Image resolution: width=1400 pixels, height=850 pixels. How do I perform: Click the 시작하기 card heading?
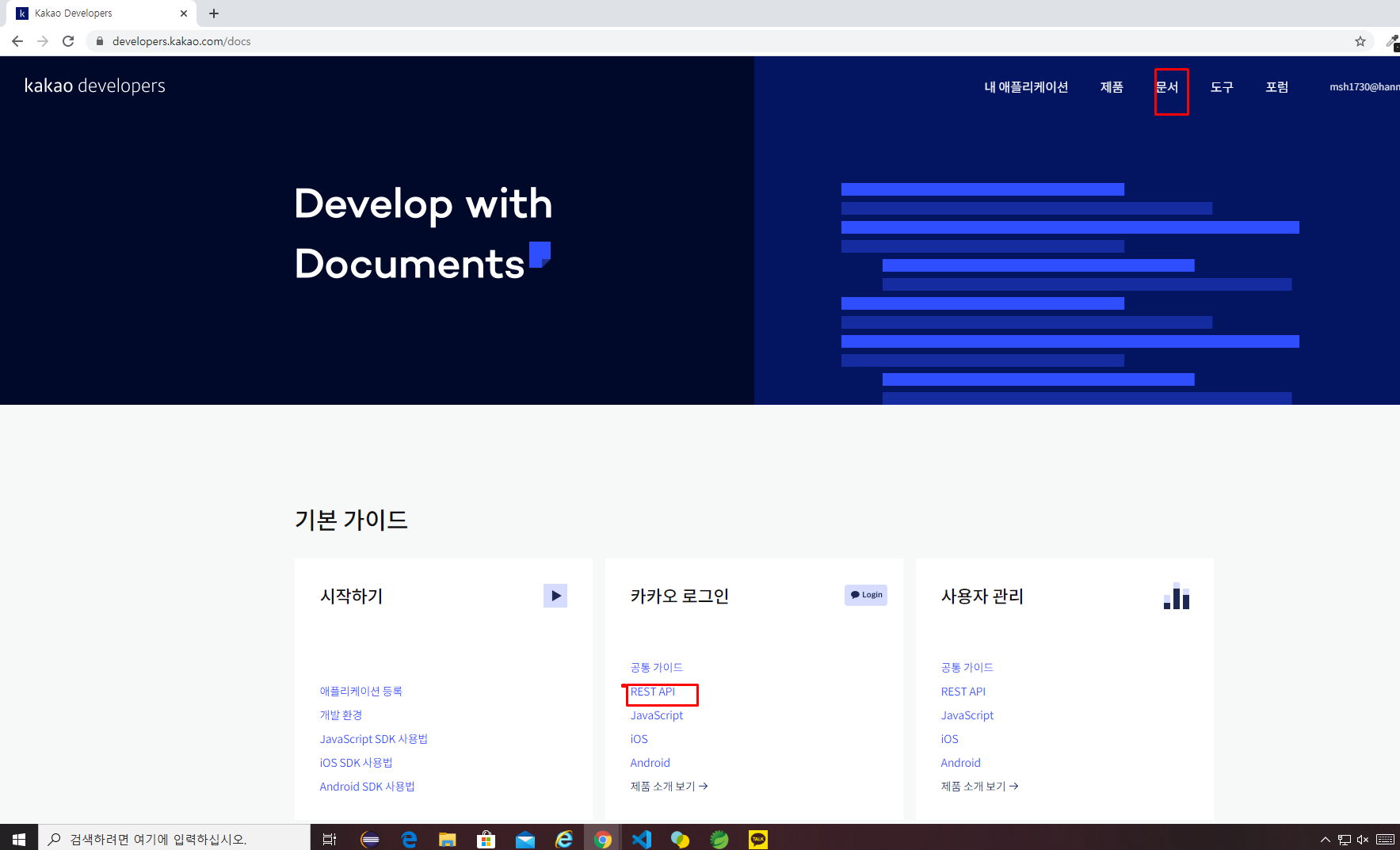pos(351,596)
